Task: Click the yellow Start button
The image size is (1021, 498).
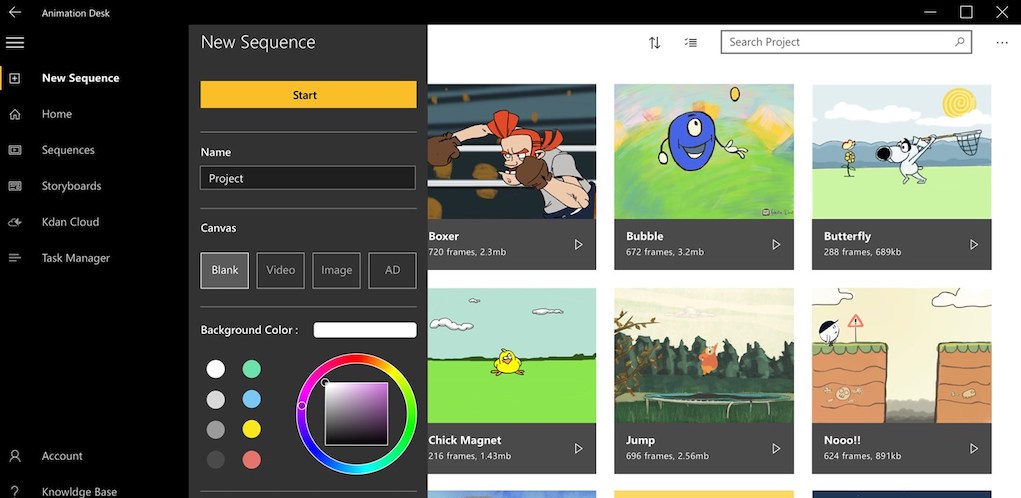Action: [309, 95]
